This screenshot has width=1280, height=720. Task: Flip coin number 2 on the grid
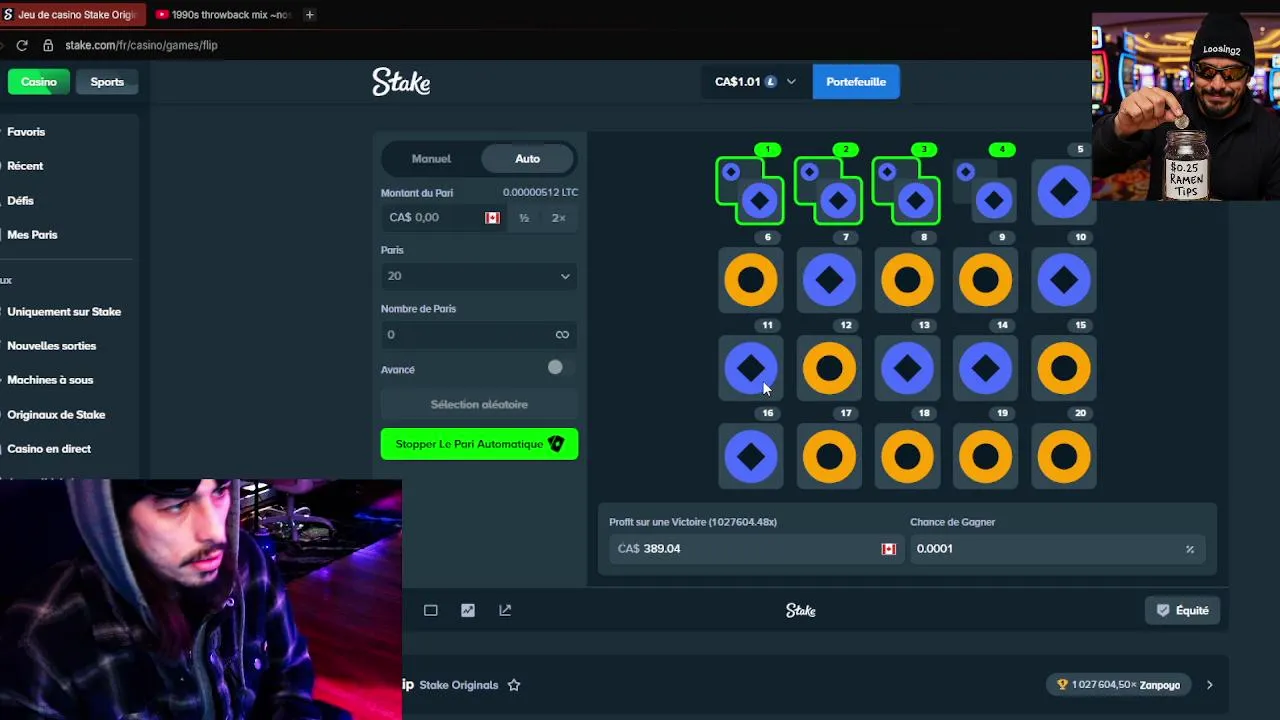click(x=828, y=191)
